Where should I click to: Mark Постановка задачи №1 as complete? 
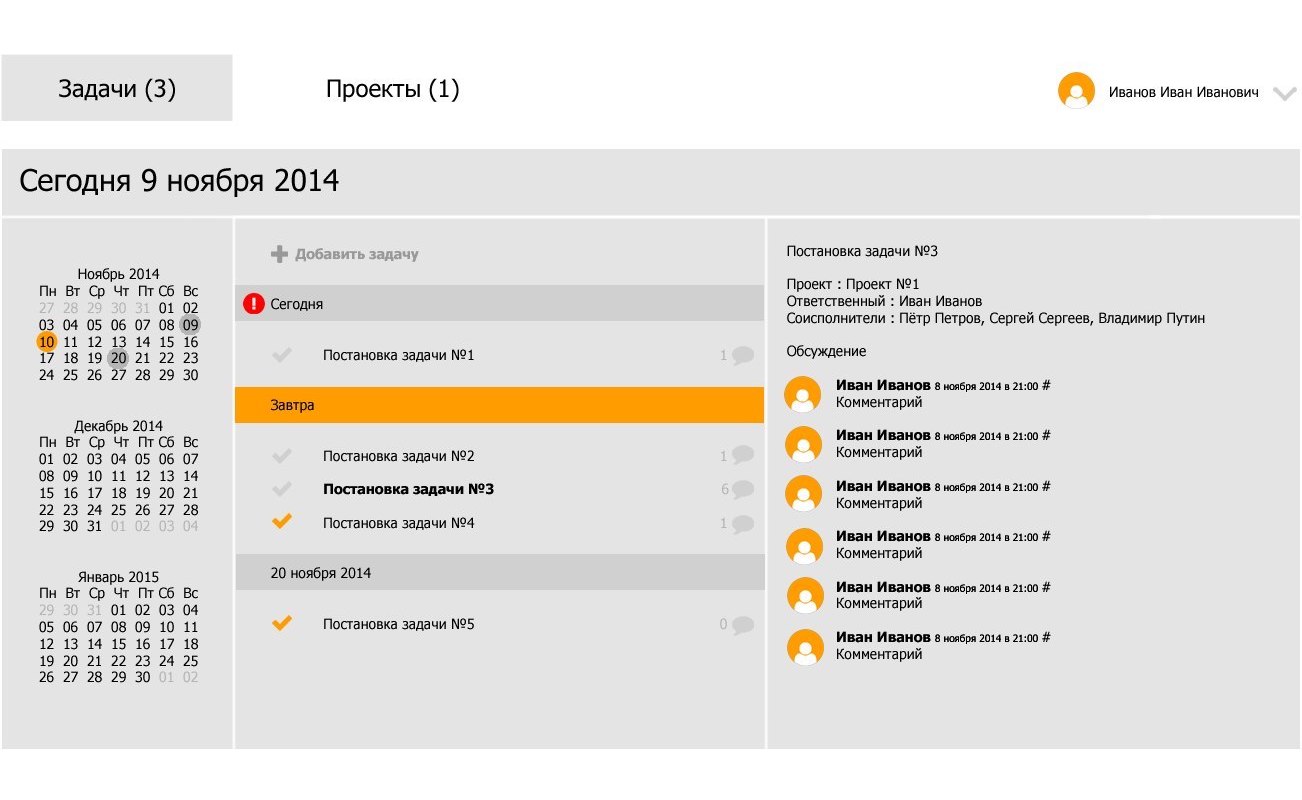tap(282, 355)
